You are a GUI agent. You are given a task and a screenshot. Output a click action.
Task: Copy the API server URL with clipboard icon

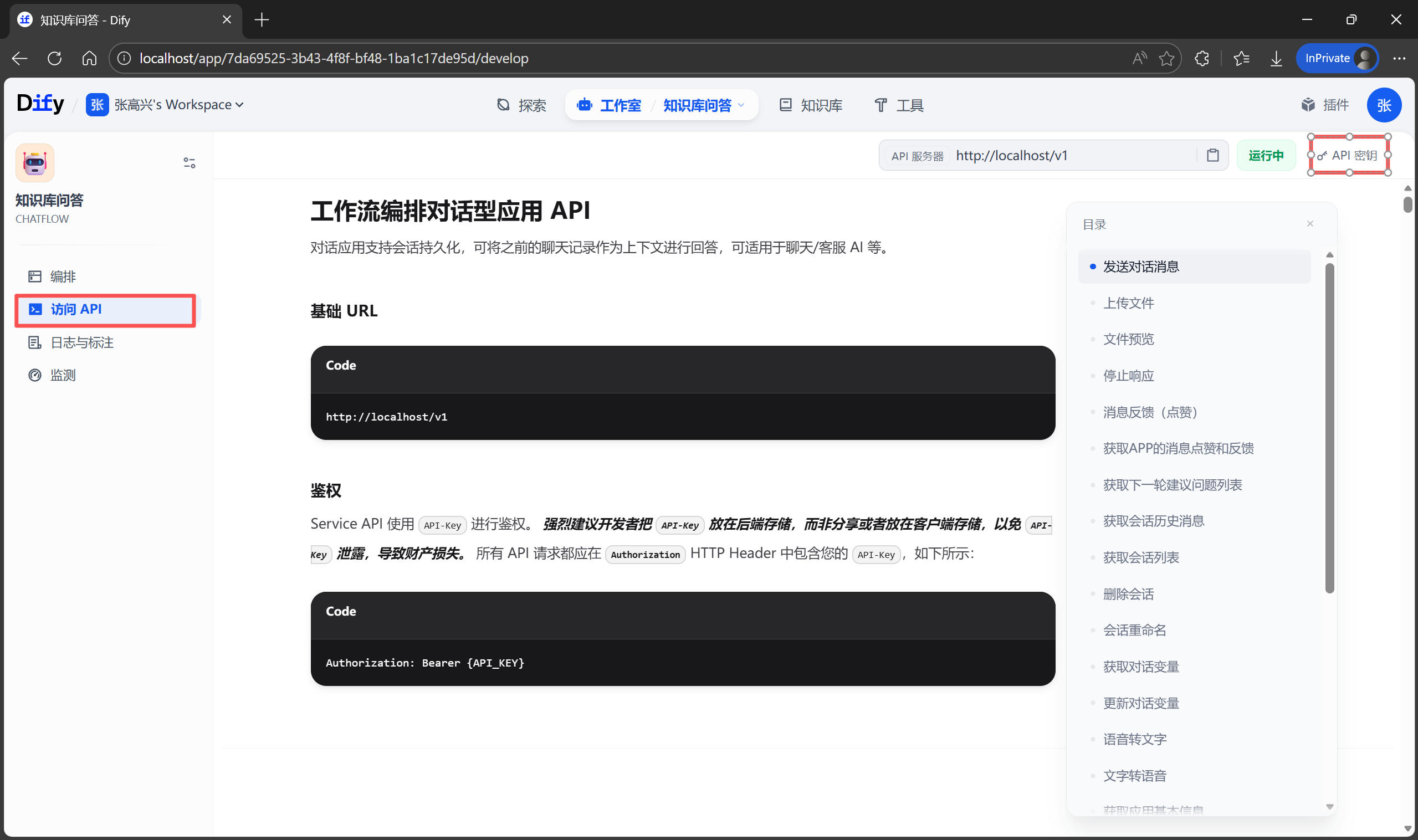tap(1212, 155)
